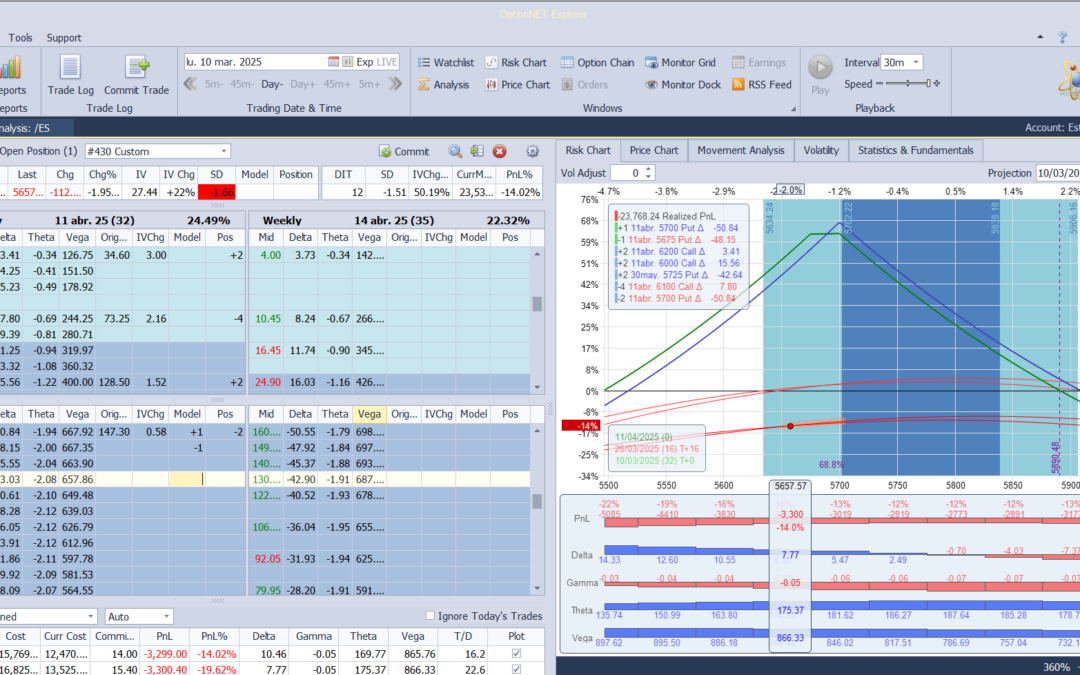Click the help question mark icon
The width and height of the screenshot is (1080, 675).
click(x=1063, y=37)
